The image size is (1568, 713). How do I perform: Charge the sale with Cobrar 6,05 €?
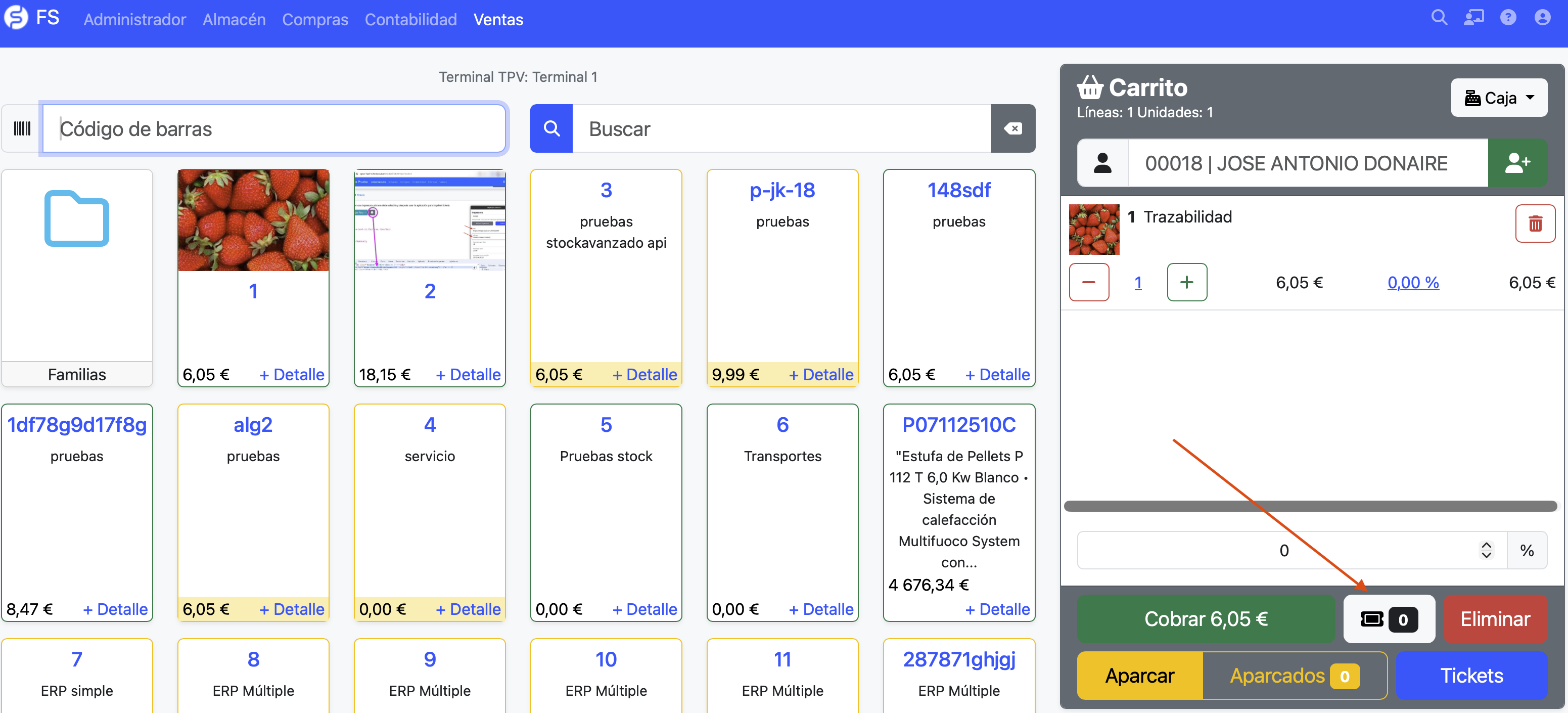pyautogui.click(x=1206, y=619)
